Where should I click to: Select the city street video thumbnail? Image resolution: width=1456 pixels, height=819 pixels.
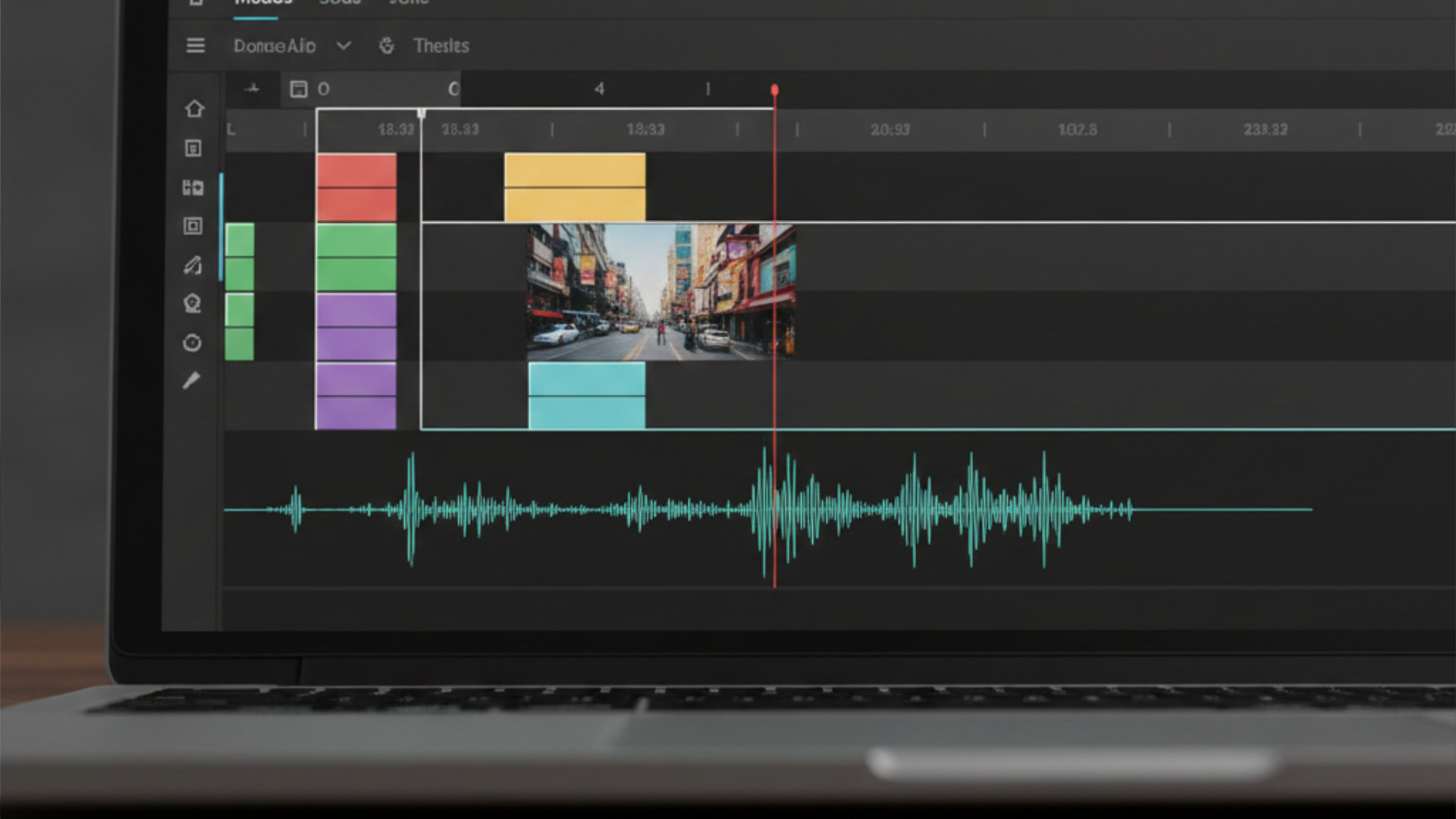click(661, 291)
